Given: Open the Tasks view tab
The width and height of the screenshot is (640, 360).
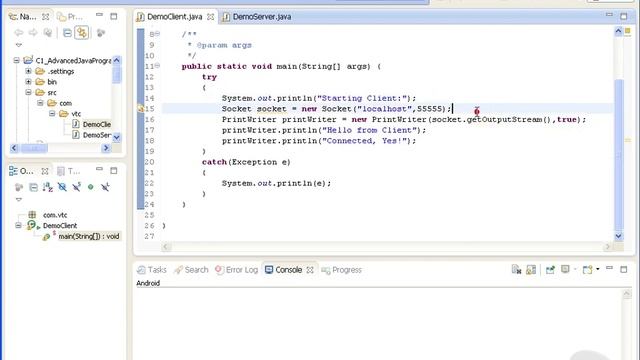Looking at the screenshot, I should (152, 270).
